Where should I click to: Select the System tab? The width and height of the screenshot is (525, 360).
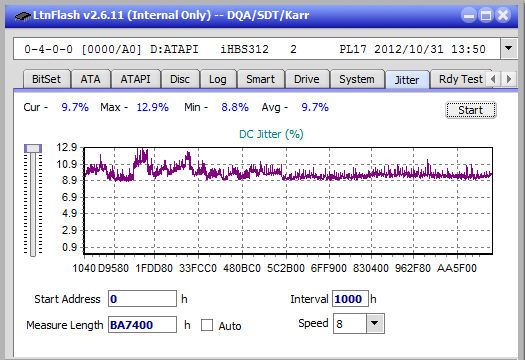click(357, 79)
